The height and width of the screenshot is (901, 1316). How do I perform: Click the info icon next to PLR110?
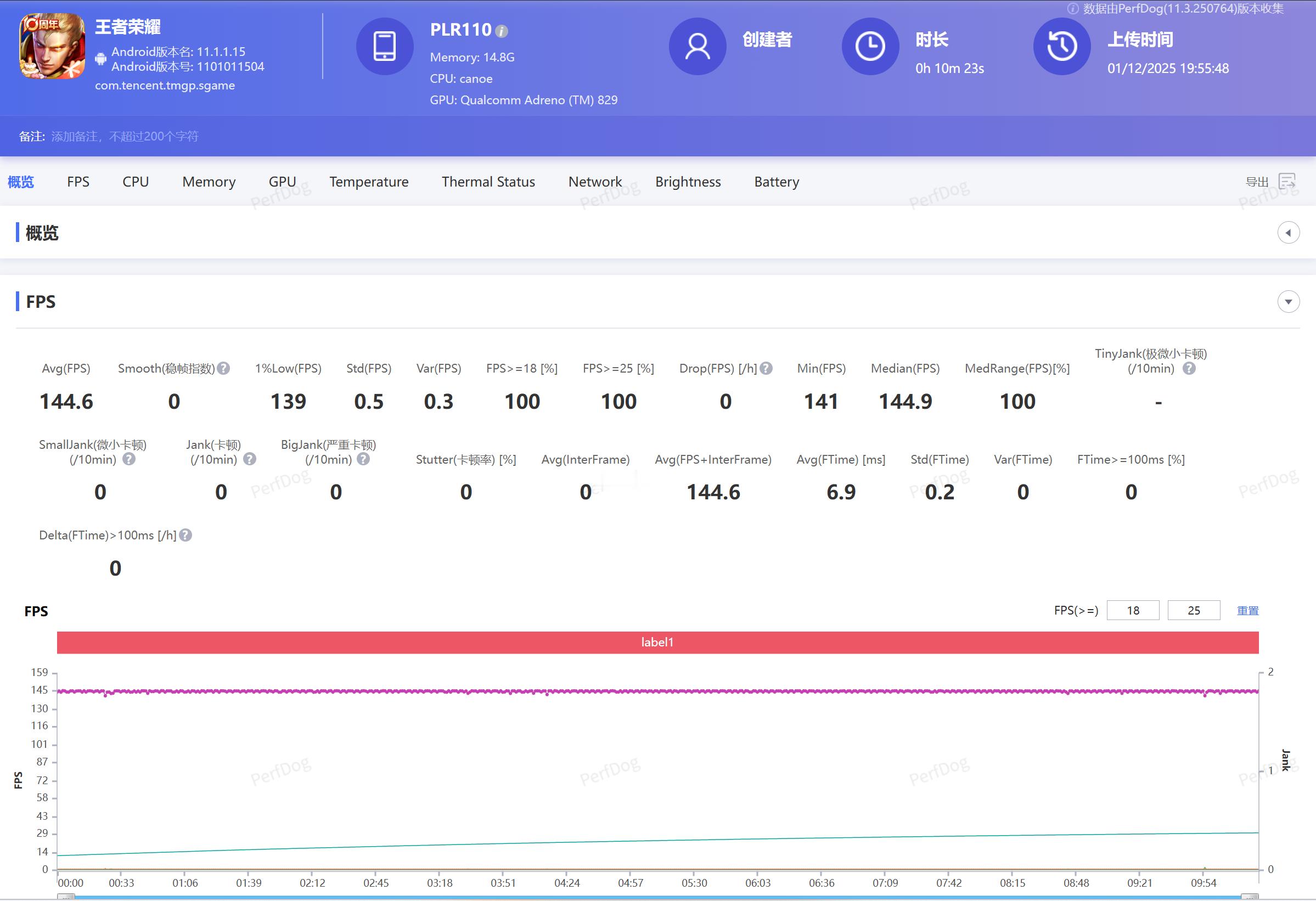[x=501, y=31]
